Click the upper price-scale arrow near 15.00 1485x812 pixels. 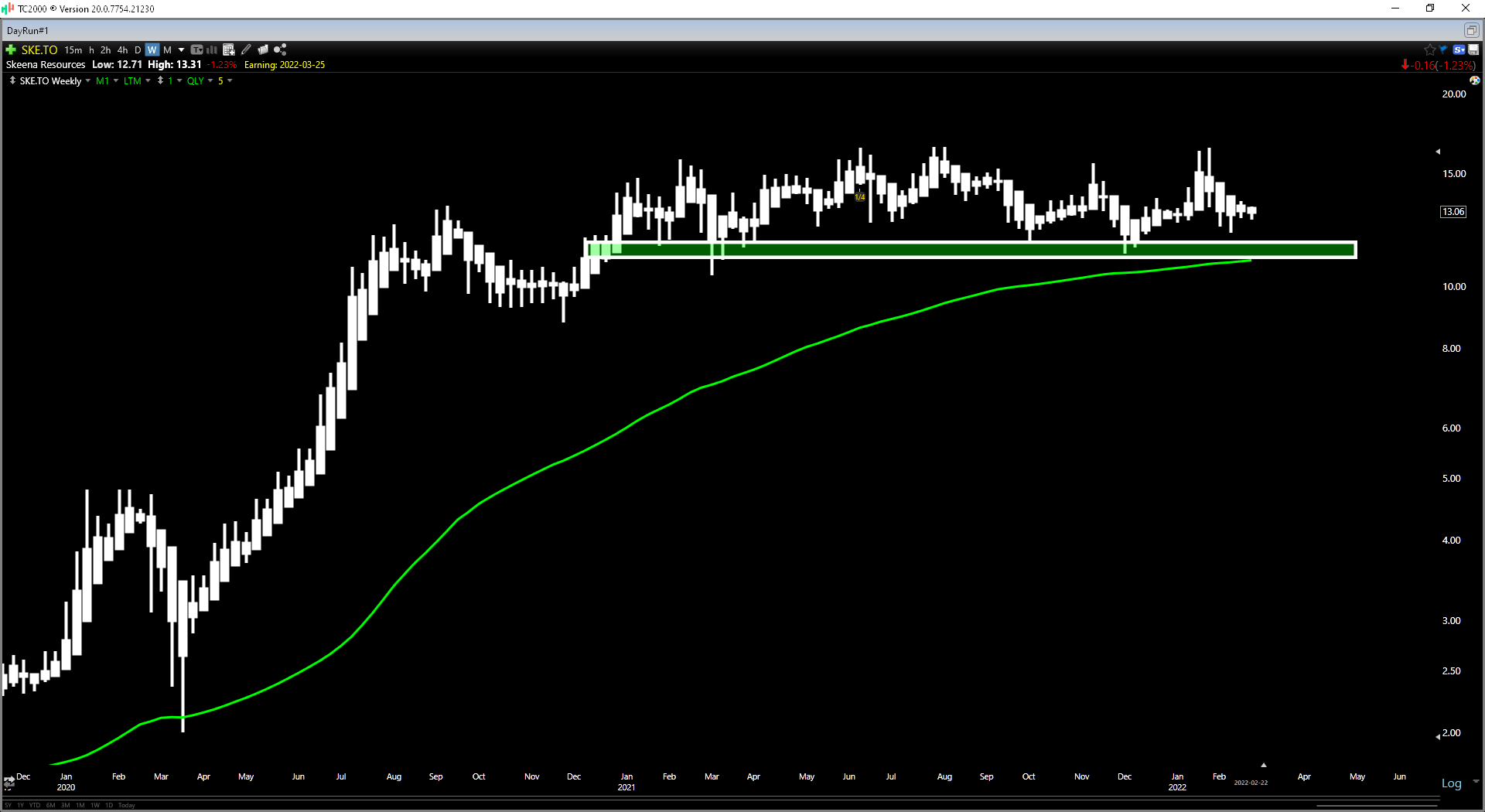[1438, 152]
